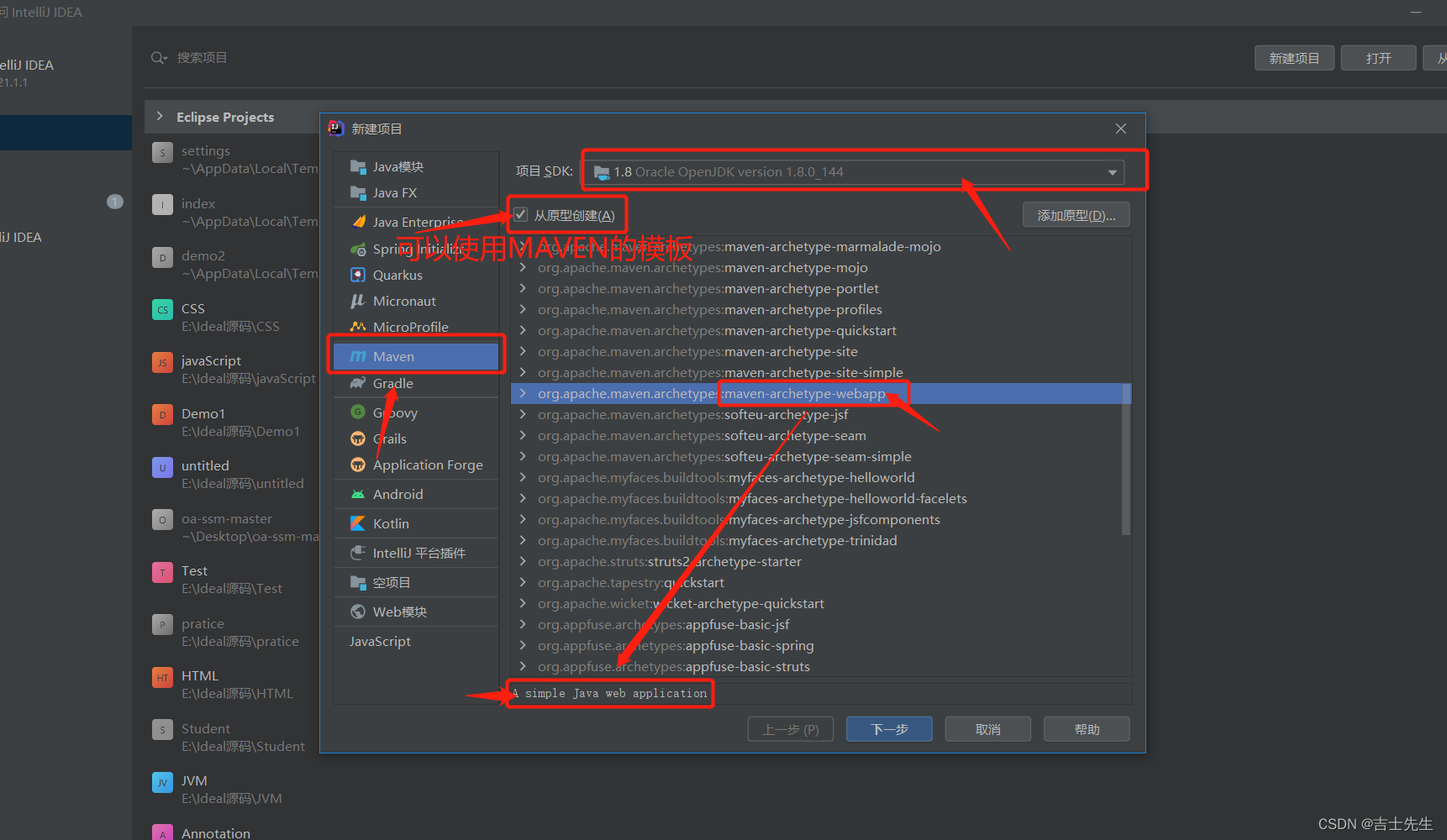Viewport: 1447px width, 840px height.
Task: Expand the Eclipse Projects group
Action: [160, 117]
